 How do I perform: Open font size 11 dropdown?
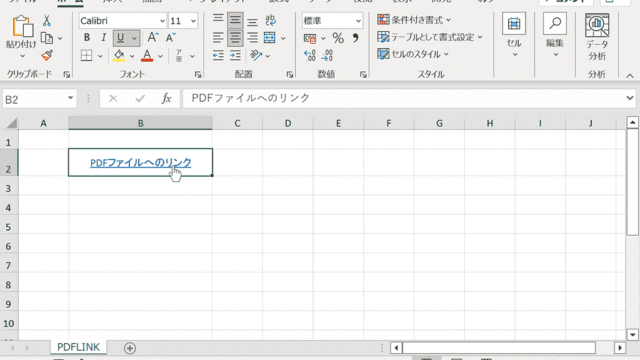coord(193,21)
